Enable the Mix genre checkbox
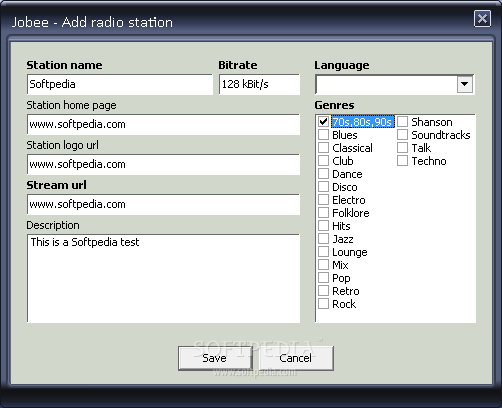This screenshot has width=502, height=408. (x=323, y=265)
